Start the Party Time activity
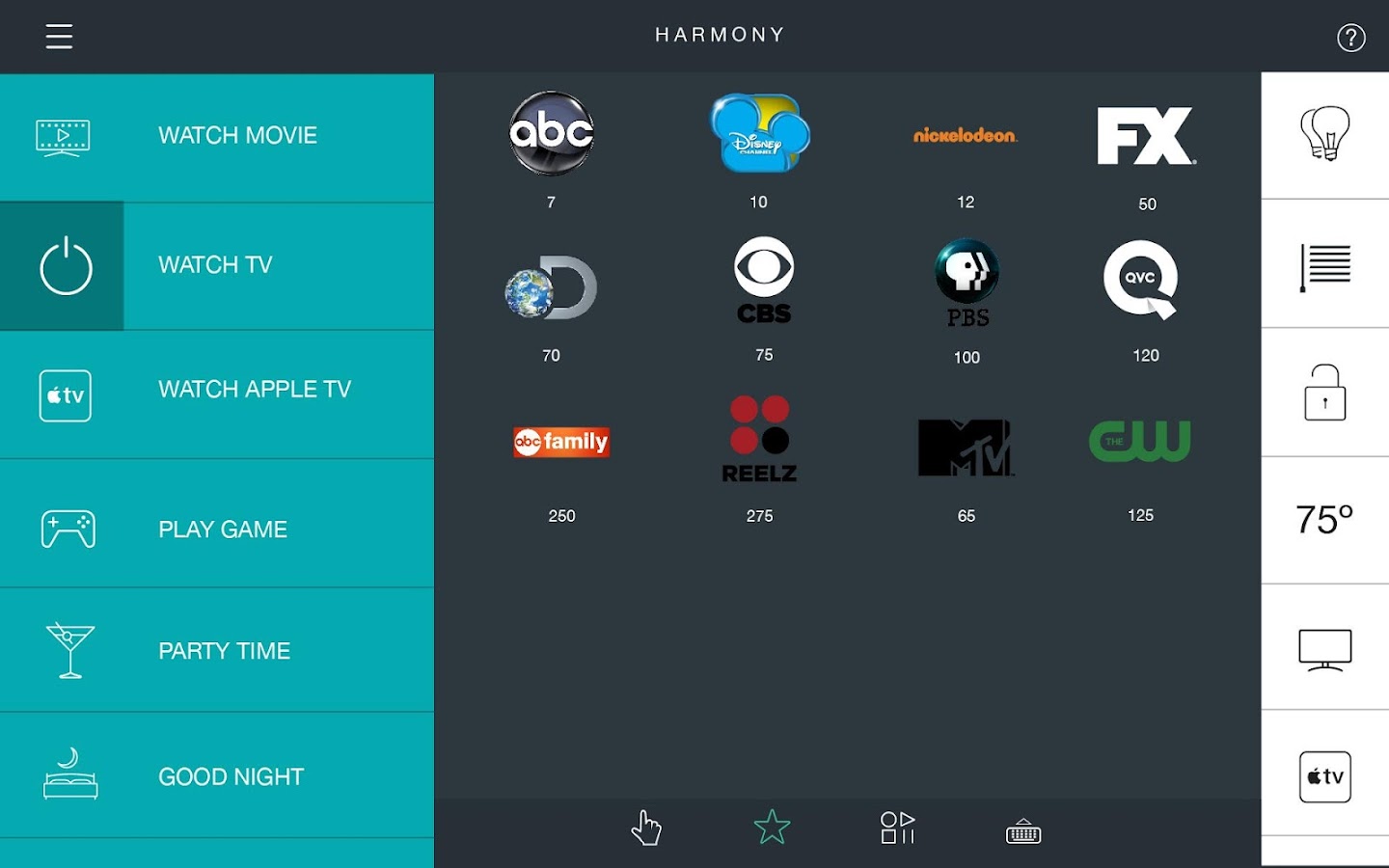This screenshot has height=868, width=1389. tap(217, 650)
